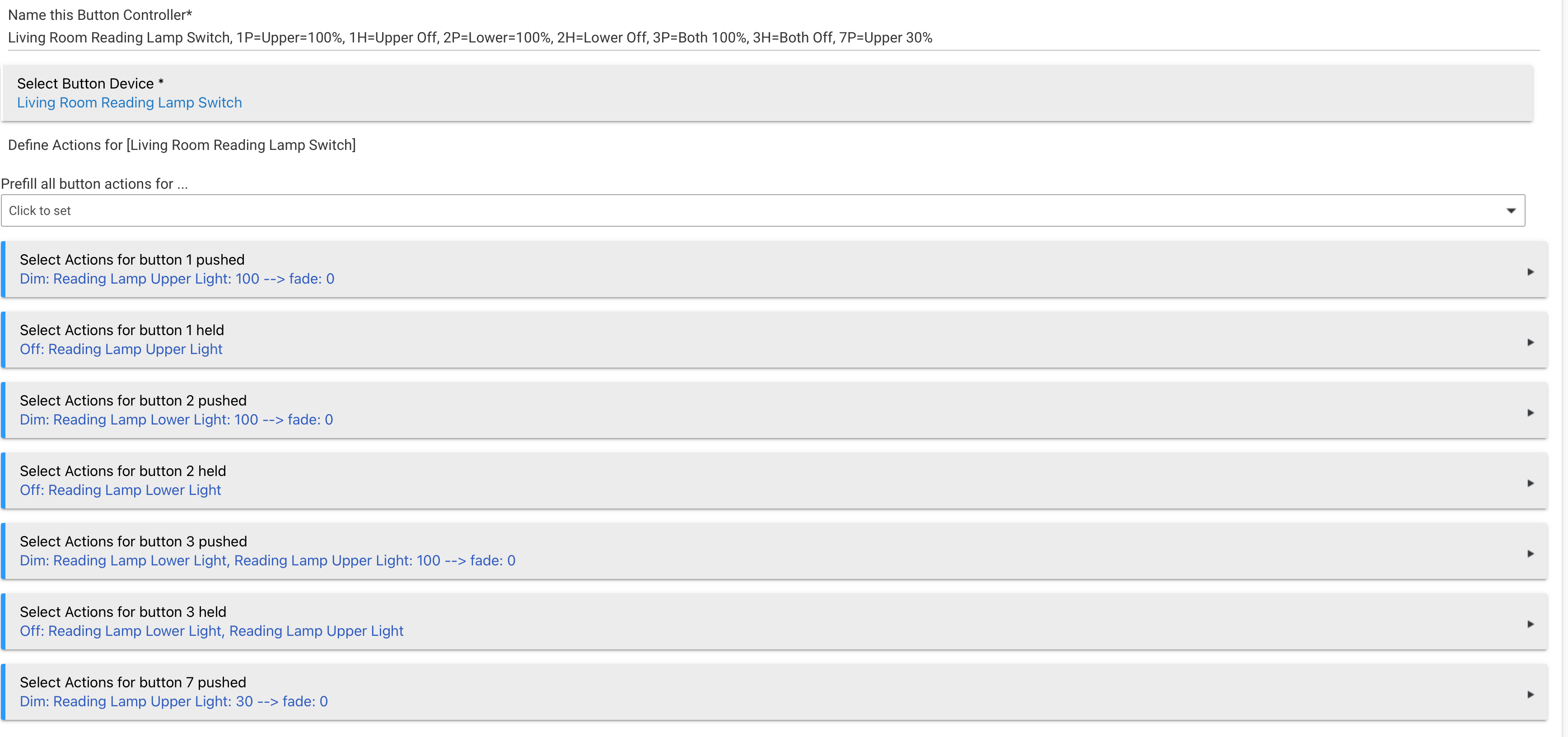Expand arrow for button 3 held actions
The width and height of the screenshot is (1568, 737).
pos(1530,625)
